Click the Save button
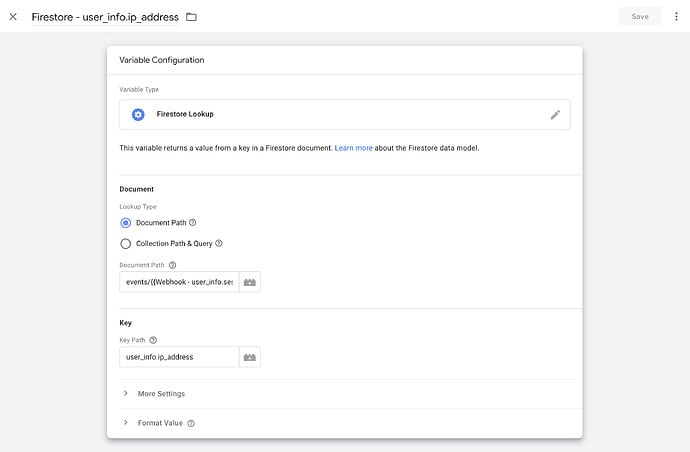Screen dimensions: 690x452 click(x=640, y=16)
